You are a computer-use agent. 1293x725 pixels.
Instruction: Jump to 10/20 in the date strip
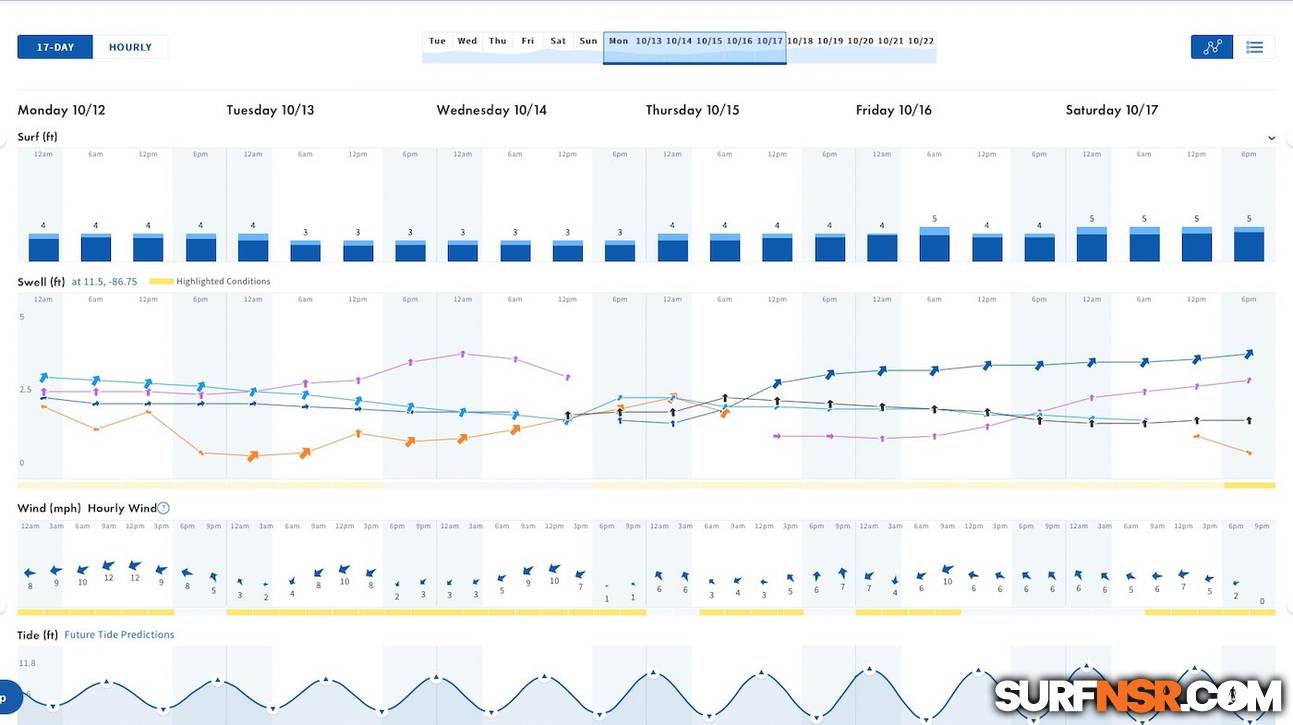860,41
